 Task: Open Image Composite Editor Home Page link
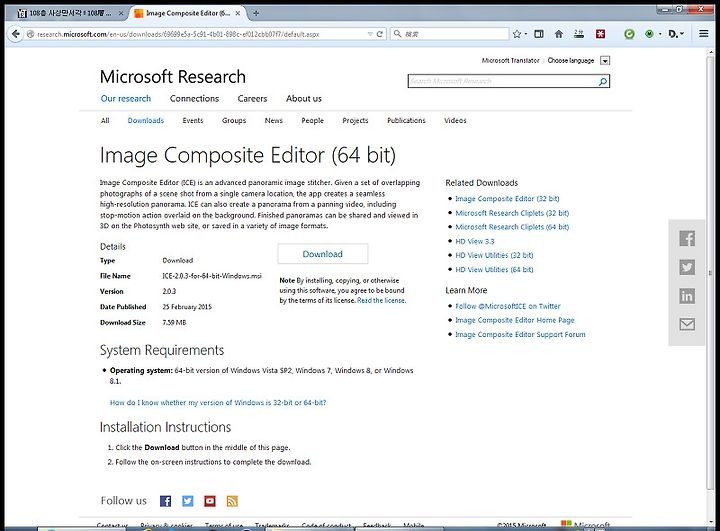click(515, 320)
